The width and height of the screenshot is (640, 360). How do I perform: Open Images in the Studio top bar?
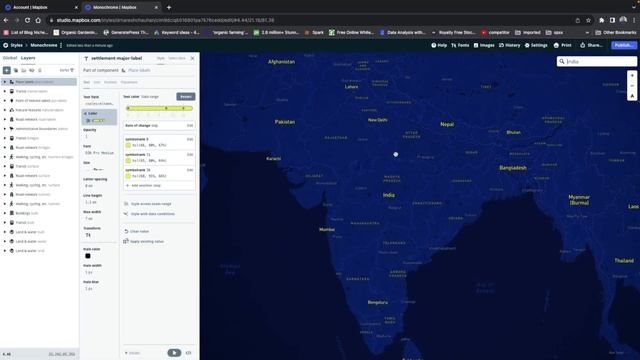(484, 45)
